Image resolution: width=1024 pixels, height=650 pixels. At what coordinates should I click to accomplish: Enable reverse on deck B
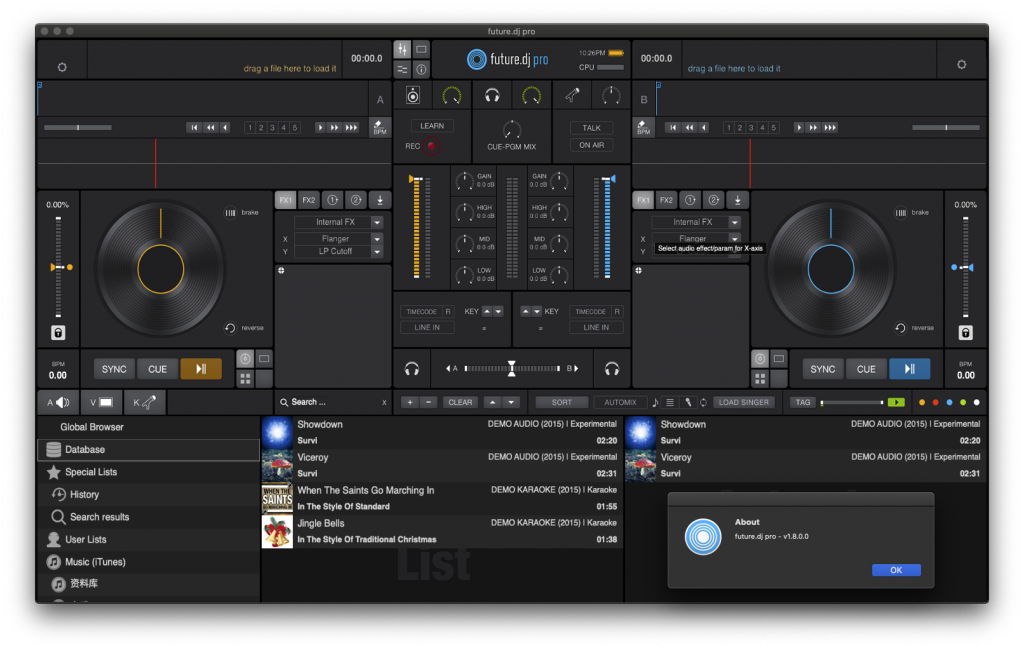pos(900,328)
